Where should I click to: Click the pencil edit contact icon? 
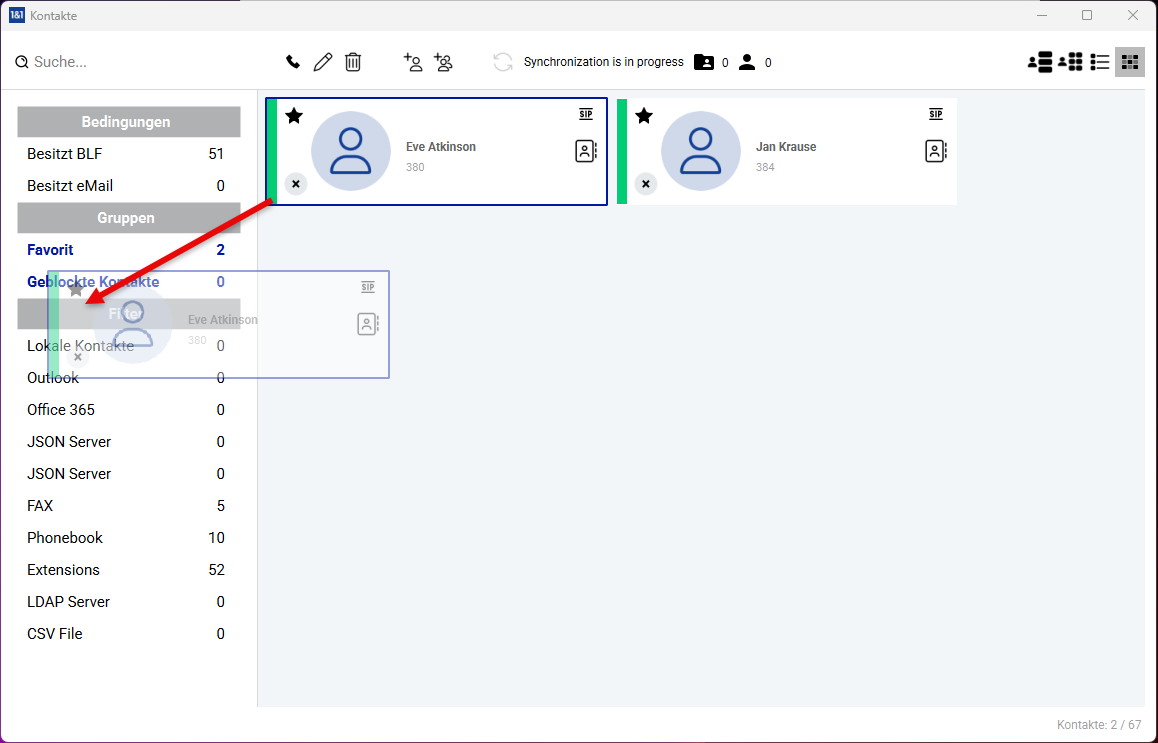coord(322,62)
